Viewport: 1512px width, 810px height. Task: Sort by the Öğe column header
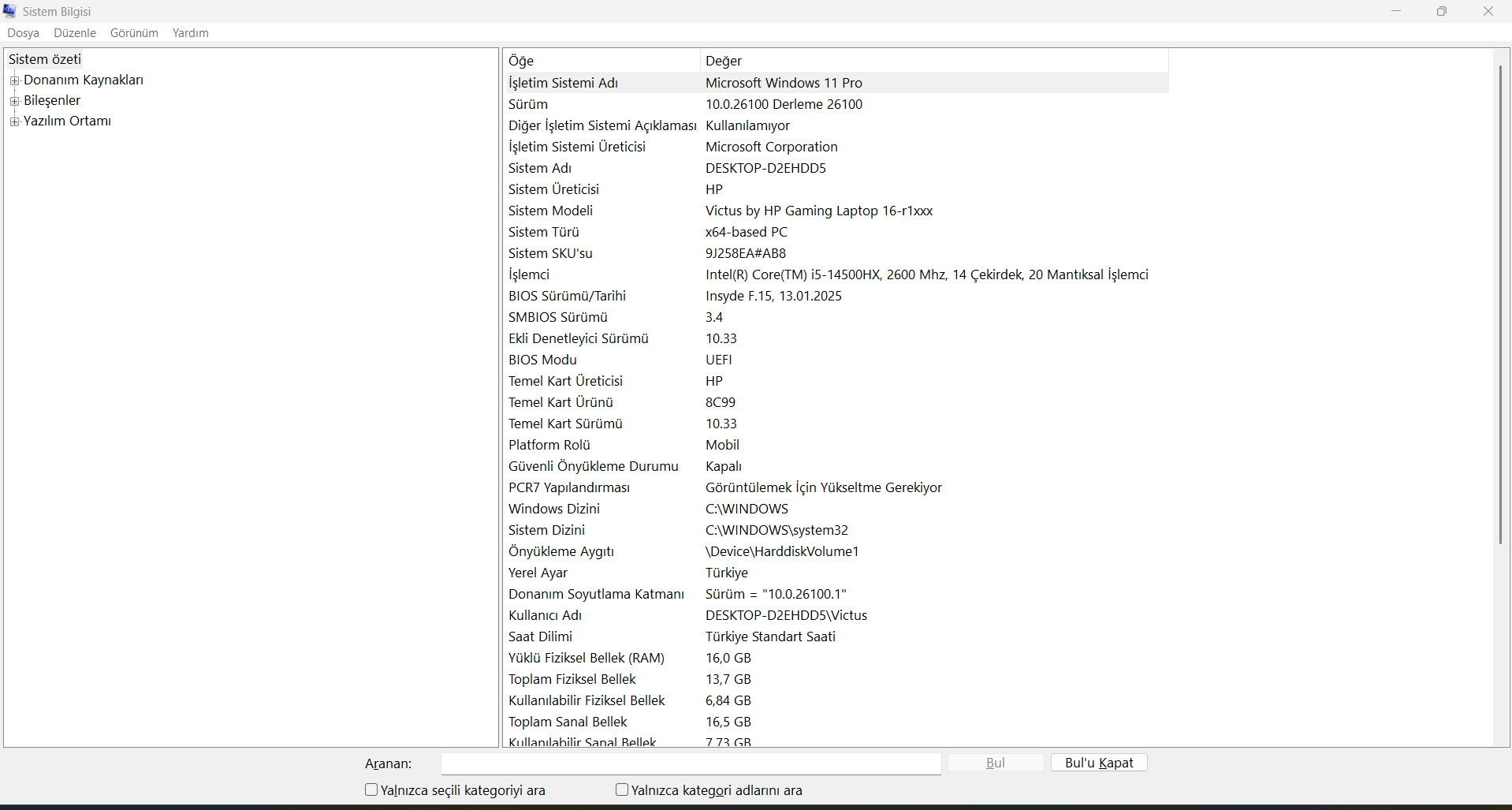tap(601, 61)
